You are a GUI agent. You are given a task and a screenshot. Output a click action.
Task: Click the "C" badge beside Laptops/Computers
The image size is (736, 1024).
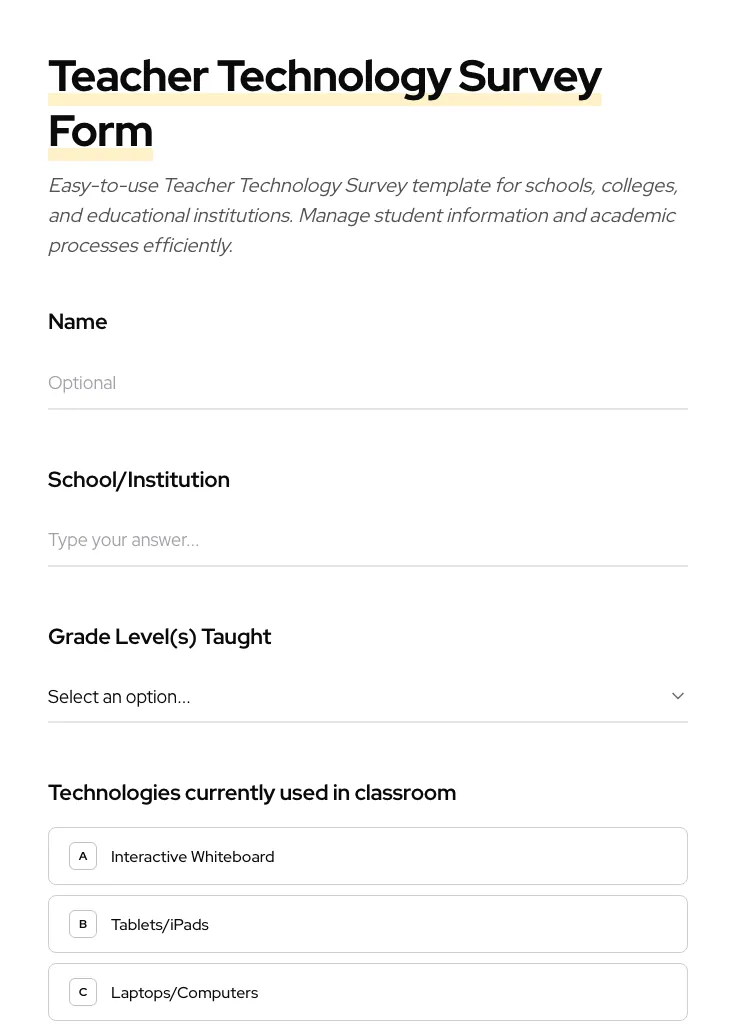(83, 992)
